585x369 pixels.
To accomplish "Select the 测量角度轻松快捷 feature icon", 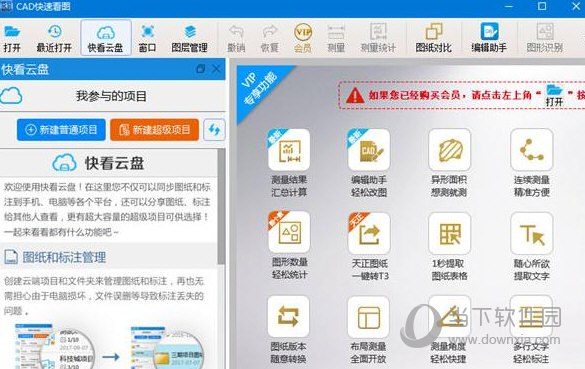I will point(450,316).
